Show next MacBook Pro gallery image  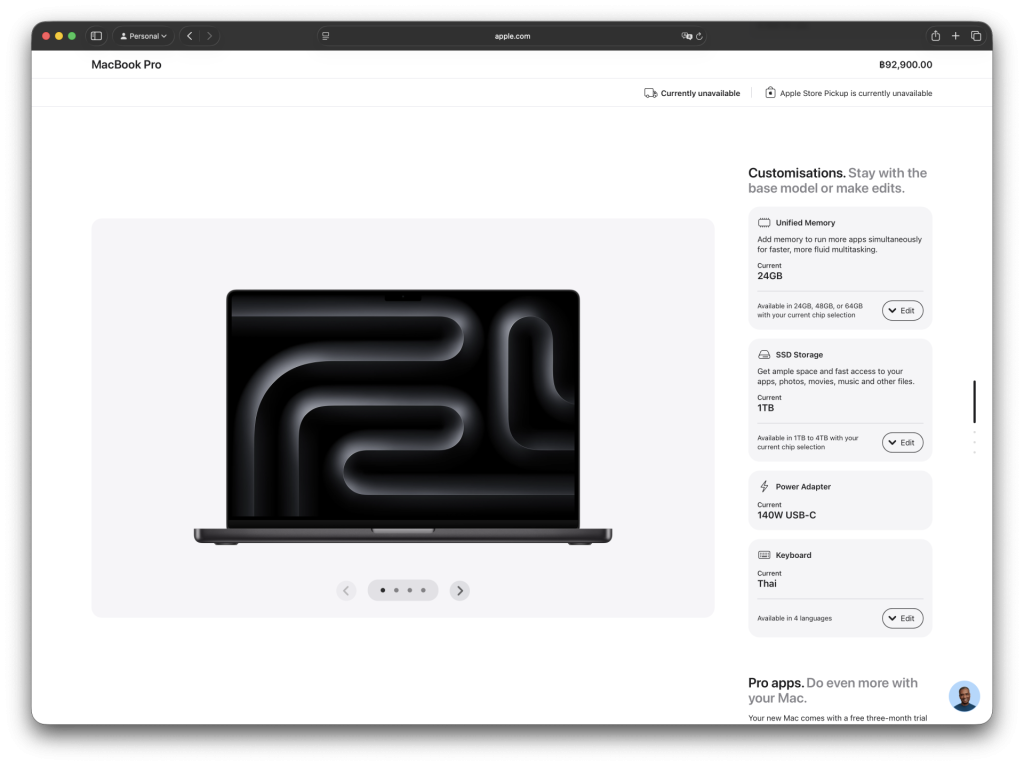[459, 591]
